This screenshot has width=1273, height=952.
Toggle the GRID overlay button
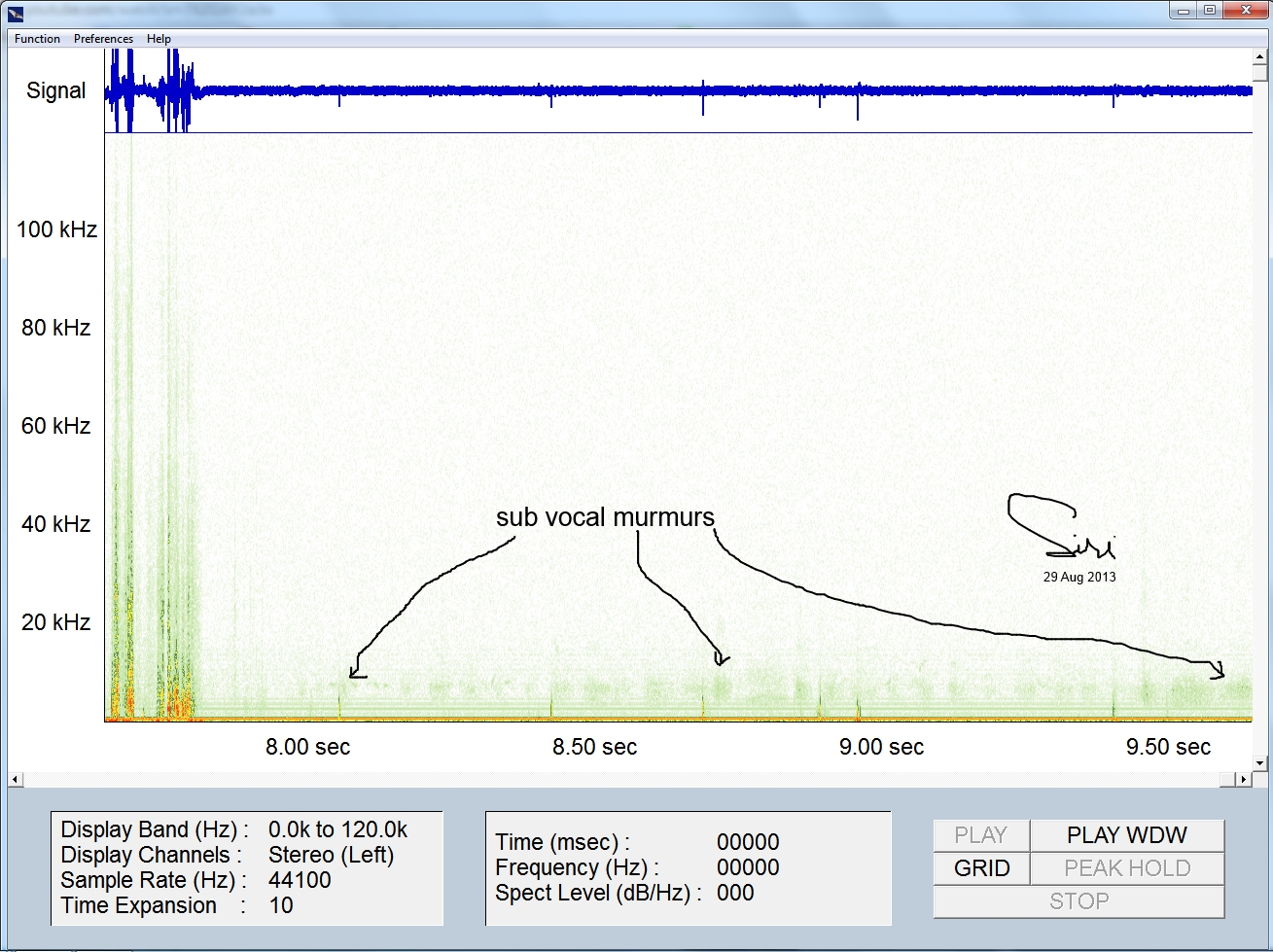pyautogui.click(x=981, y=868)
